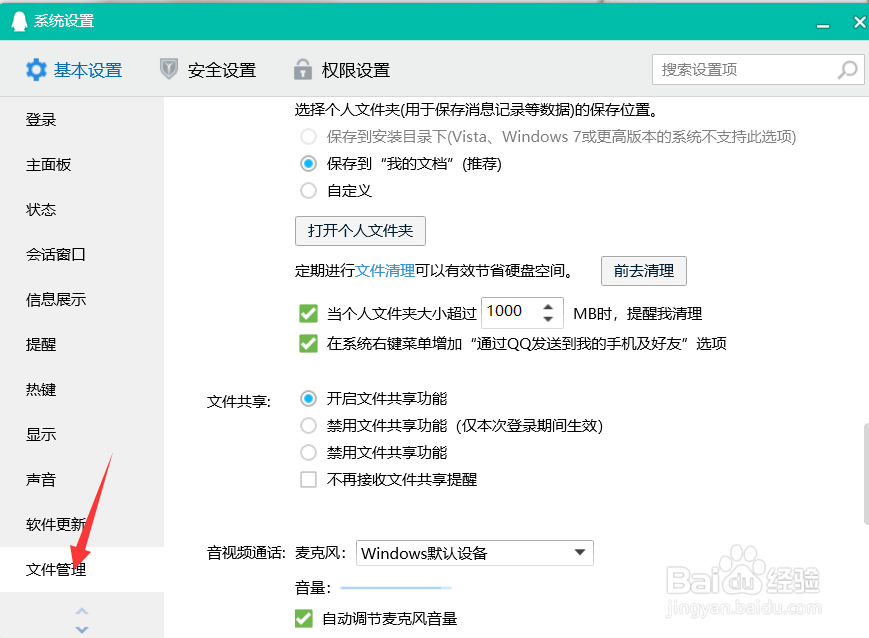Select the 自定义 radio option
The height and width of the screenshot is (638, 869).
click(308, 191)
